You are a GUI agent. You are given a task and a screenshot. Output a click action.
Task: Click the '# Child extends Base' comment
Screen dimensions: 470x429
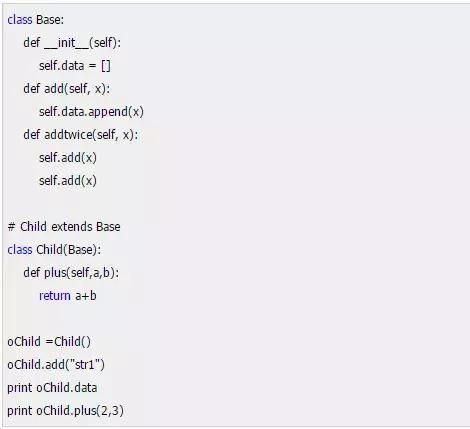64,227
